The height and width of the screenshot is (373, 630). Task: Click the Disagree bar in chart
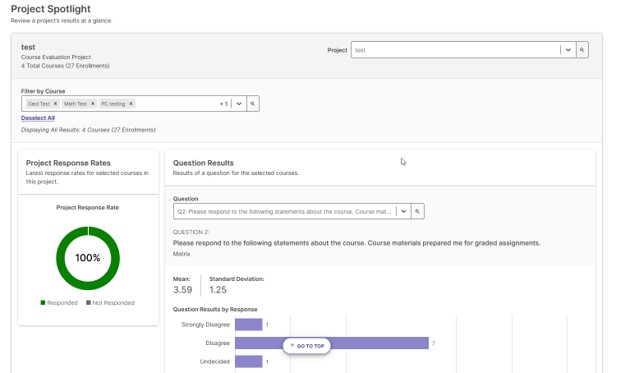332,343
